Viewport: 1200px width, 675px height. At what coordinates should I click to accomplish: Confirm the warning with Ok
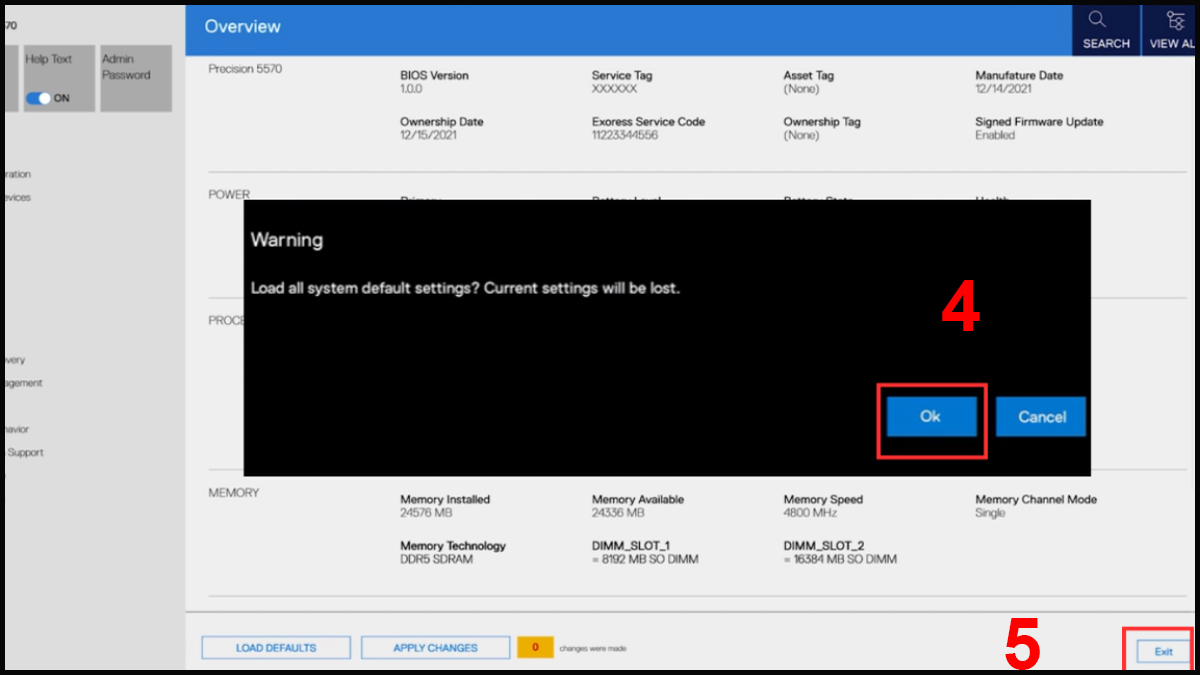[930, 417]
